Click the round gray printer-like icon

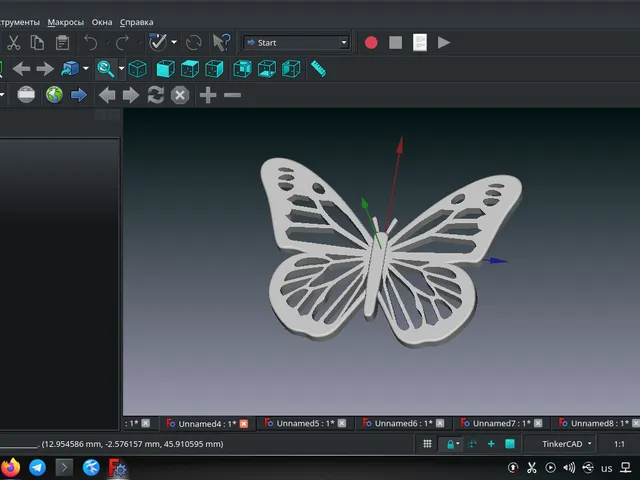(26, 95)
